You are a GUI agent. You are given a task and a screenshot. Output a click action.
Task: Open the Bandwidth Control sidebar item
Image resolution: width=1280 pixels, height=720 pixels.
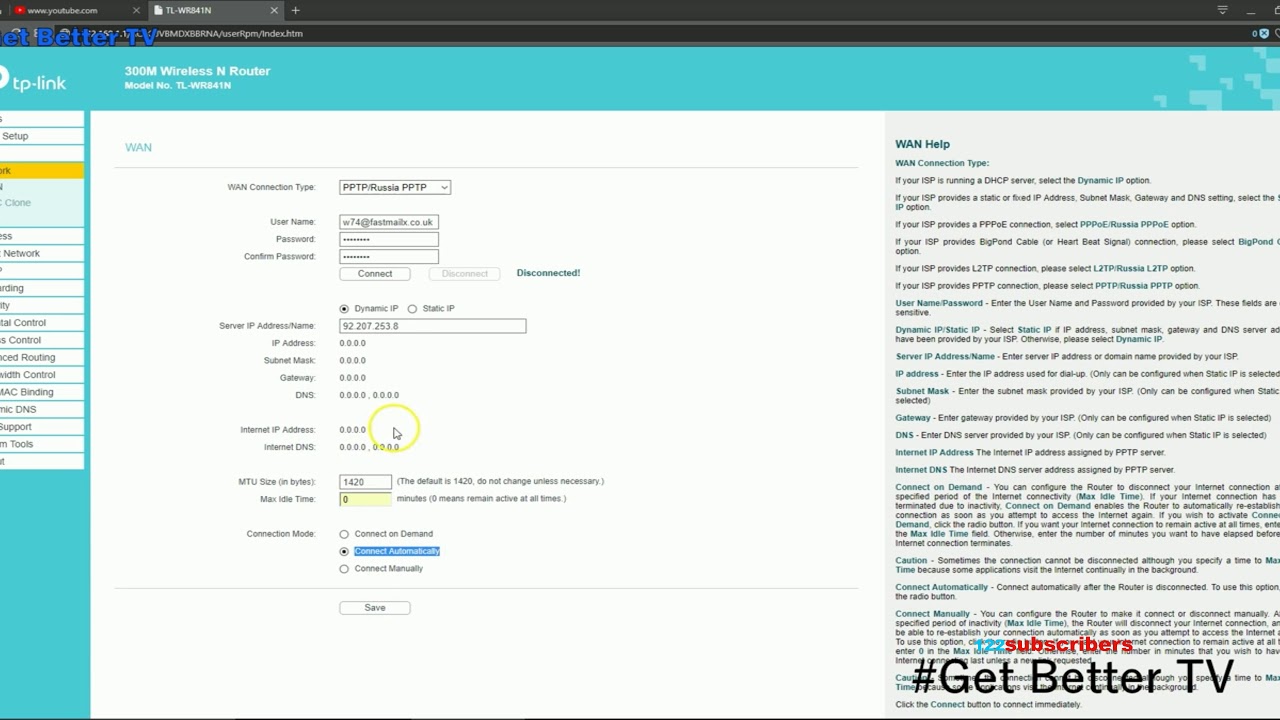click(x=41, y=375)
